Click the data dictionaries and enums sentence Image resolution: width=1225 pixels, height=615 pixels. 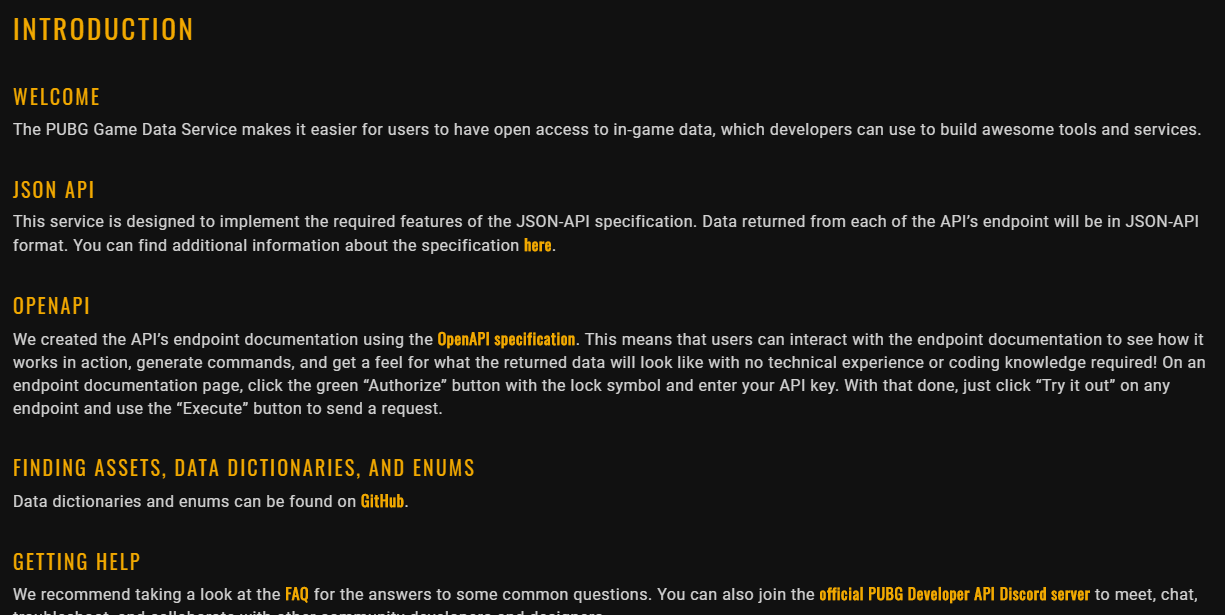click(x=185, y=502)
